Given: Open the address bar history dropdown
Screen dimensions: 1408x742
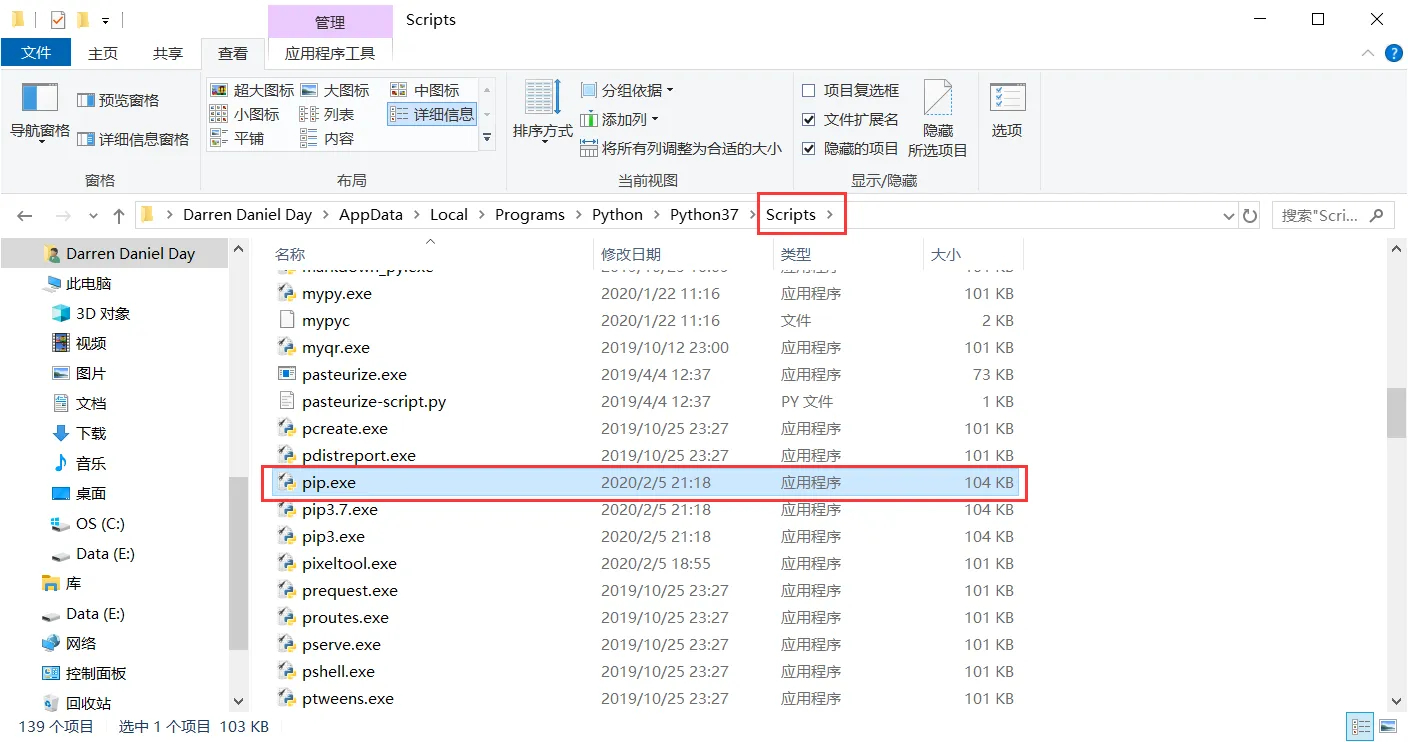Looking at the screenshot, I should [1229, 215].
